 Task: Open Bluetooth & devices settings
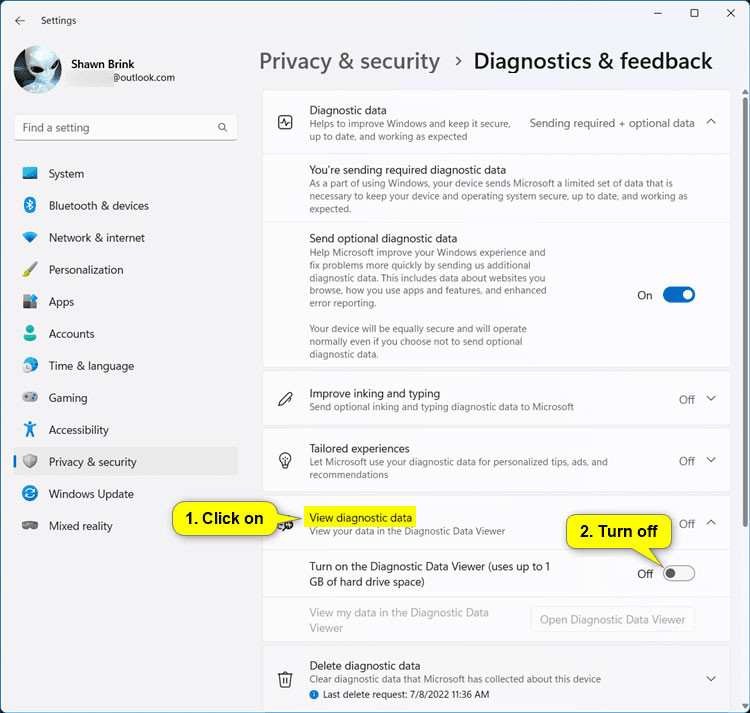98,206
